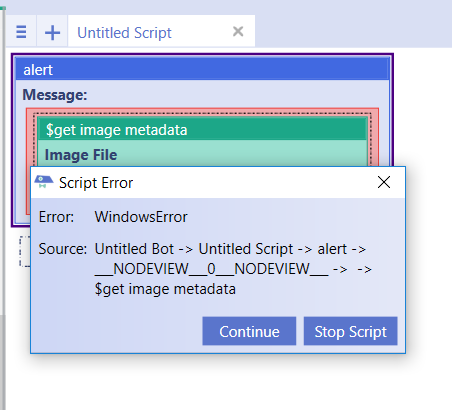Click the vertical splitter bar at left edge
Screen dimensions: 452x410
[3, 207]
